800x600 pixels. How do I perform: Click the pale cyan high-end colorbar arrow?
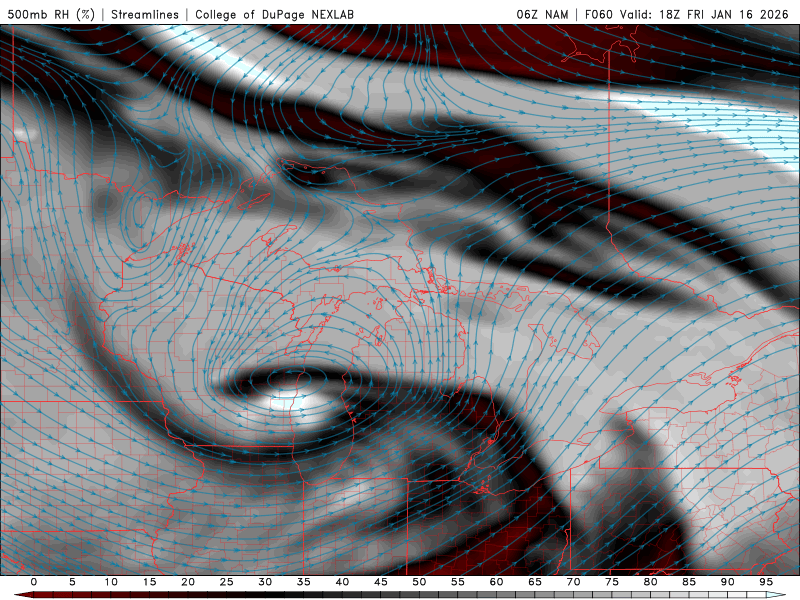[x=777, y=595]
